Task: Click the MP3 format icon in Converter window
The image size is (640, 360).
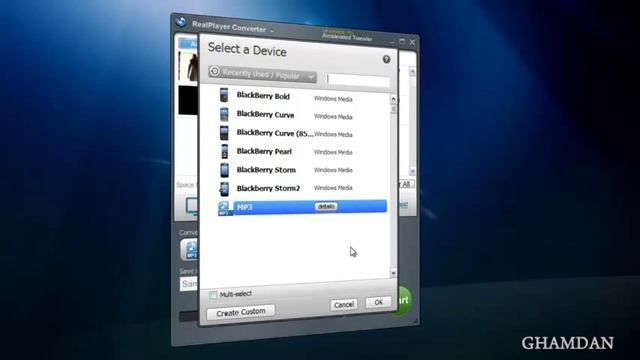Action: click(x=190, y=250)
